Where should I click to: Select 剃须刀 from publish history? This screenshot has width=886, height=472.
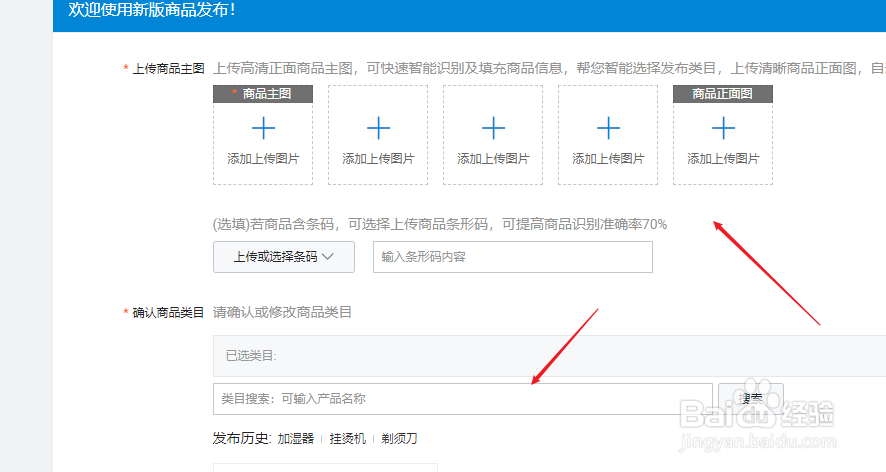399,439
